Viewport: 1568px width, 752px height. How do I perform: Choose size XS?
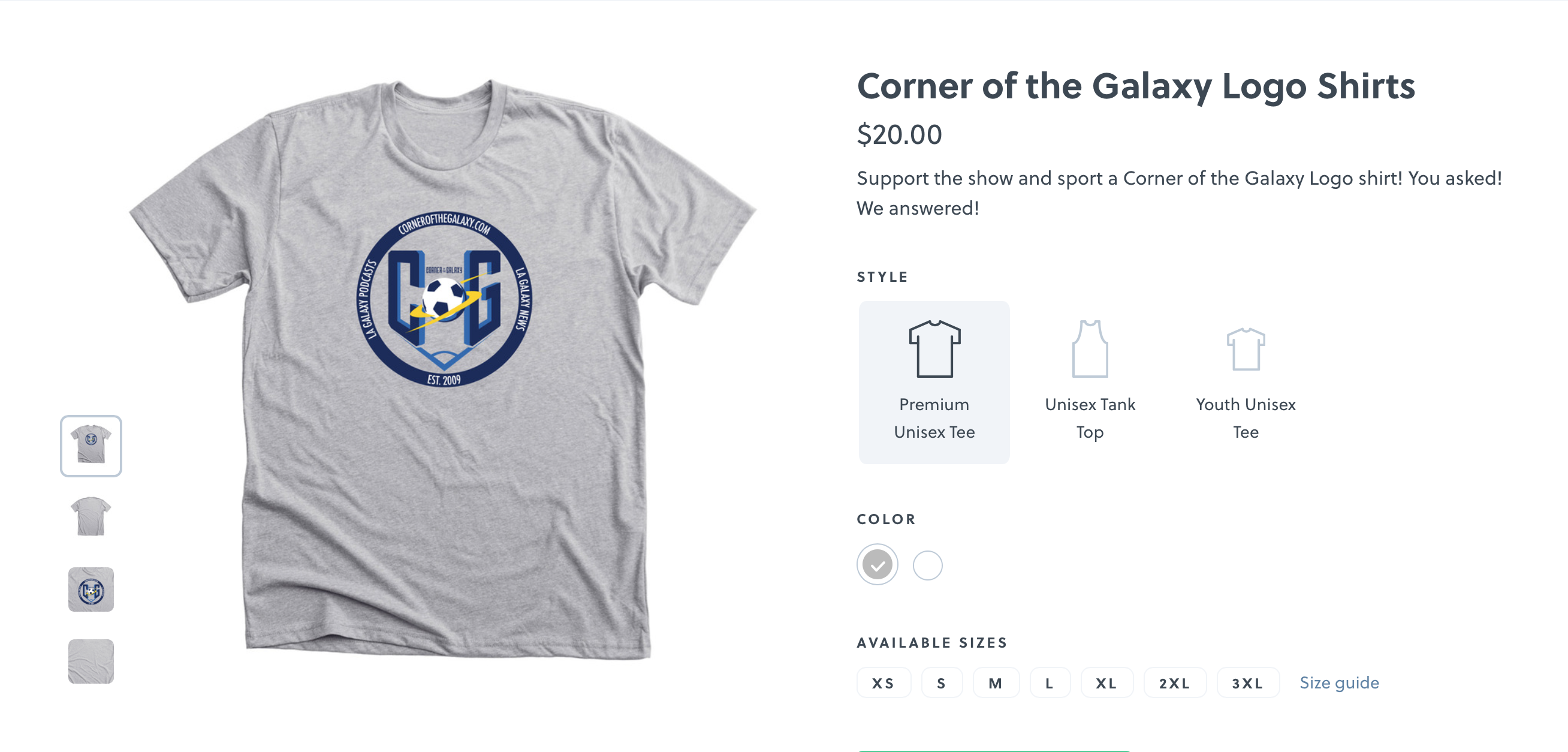(883, 682)
